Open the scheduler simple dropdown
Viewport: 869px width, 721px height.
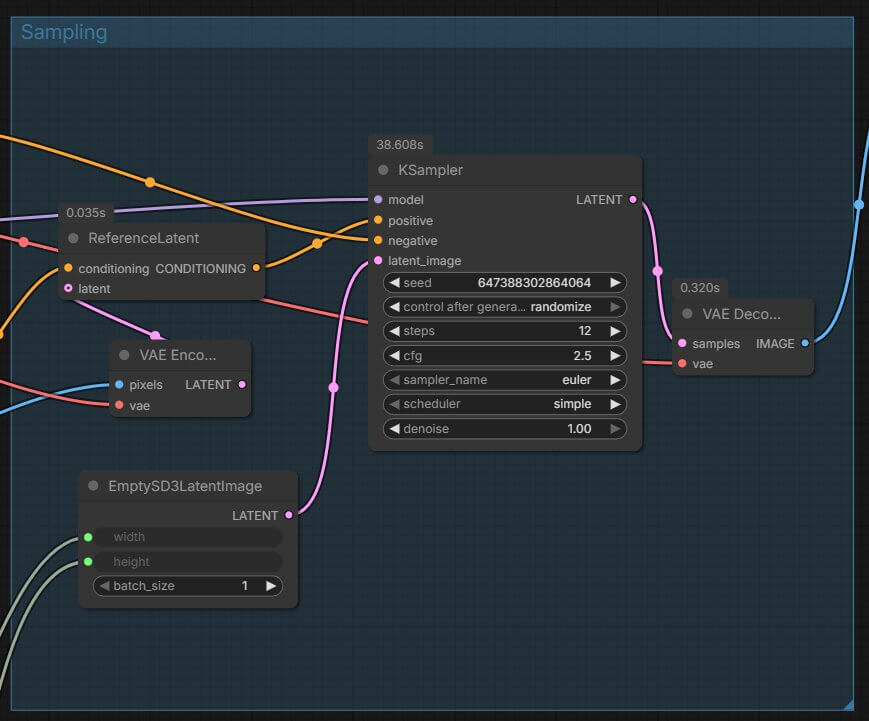coord(504,404)
